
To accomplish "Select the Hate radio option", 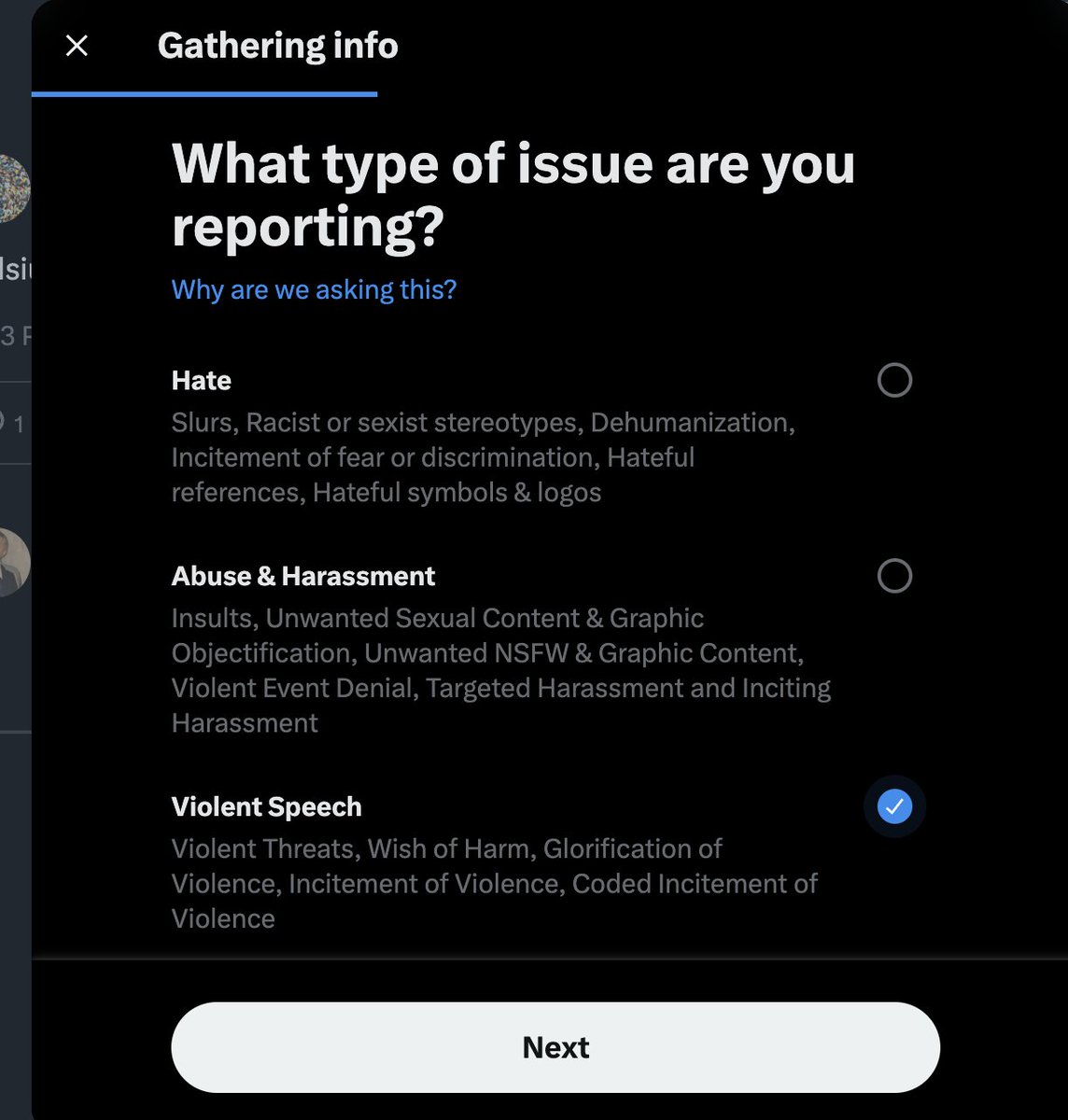I will tap(894, 380).
